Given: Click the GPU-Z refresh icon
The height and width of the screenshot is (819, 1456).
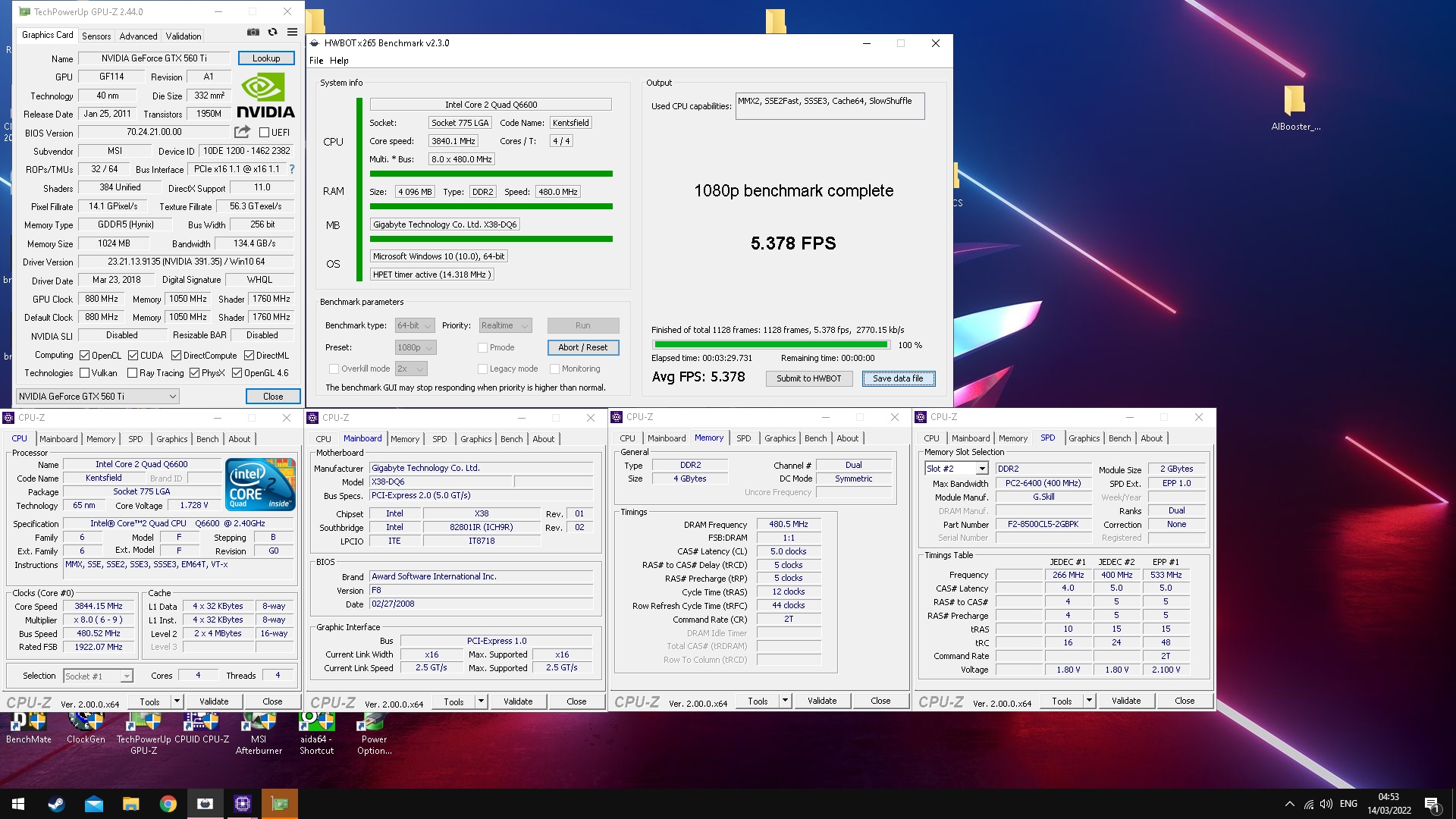Looking at the screenshot, I should [272, 33].
